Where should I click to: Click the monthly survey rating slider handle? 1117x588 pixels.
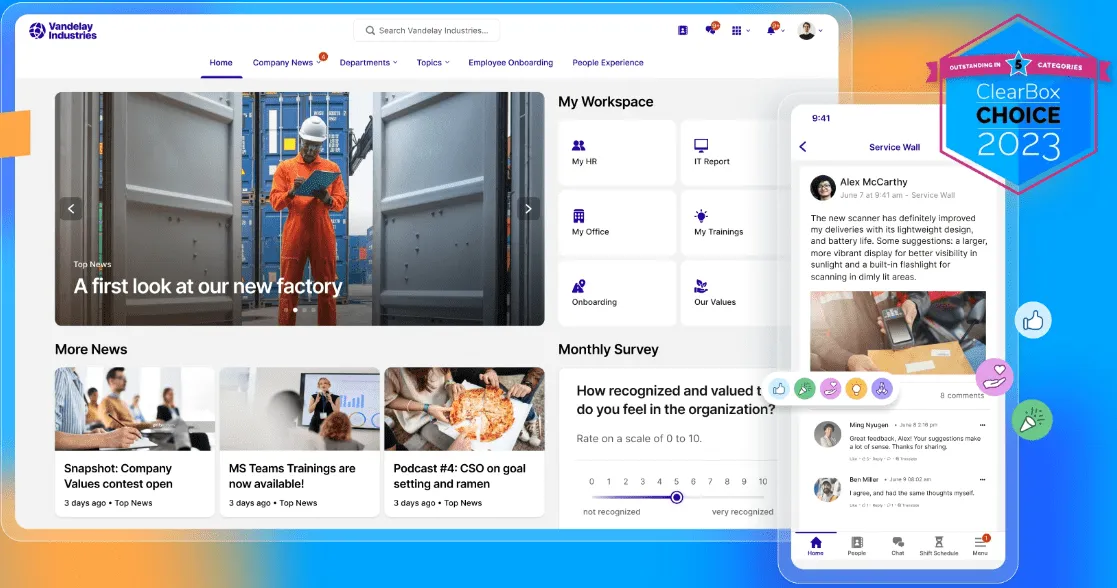click(x=677, y=497)
